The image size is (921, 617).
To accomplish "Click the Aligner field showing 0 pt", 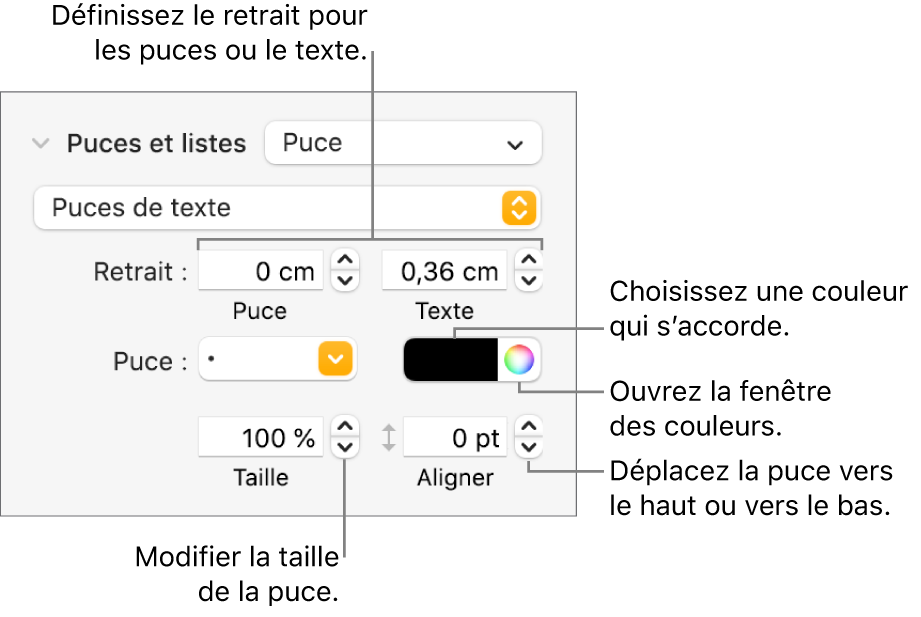I will [456, 437].
